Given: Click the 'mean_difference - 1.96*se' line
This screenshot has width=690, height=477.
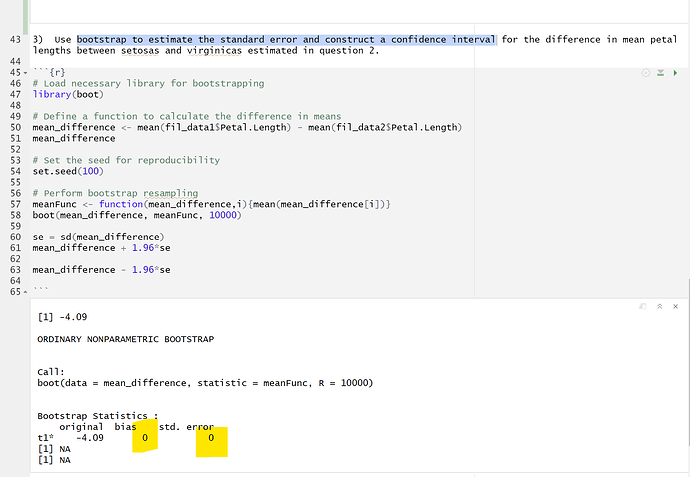Looking at the screenshot, I should click(101, 270).
